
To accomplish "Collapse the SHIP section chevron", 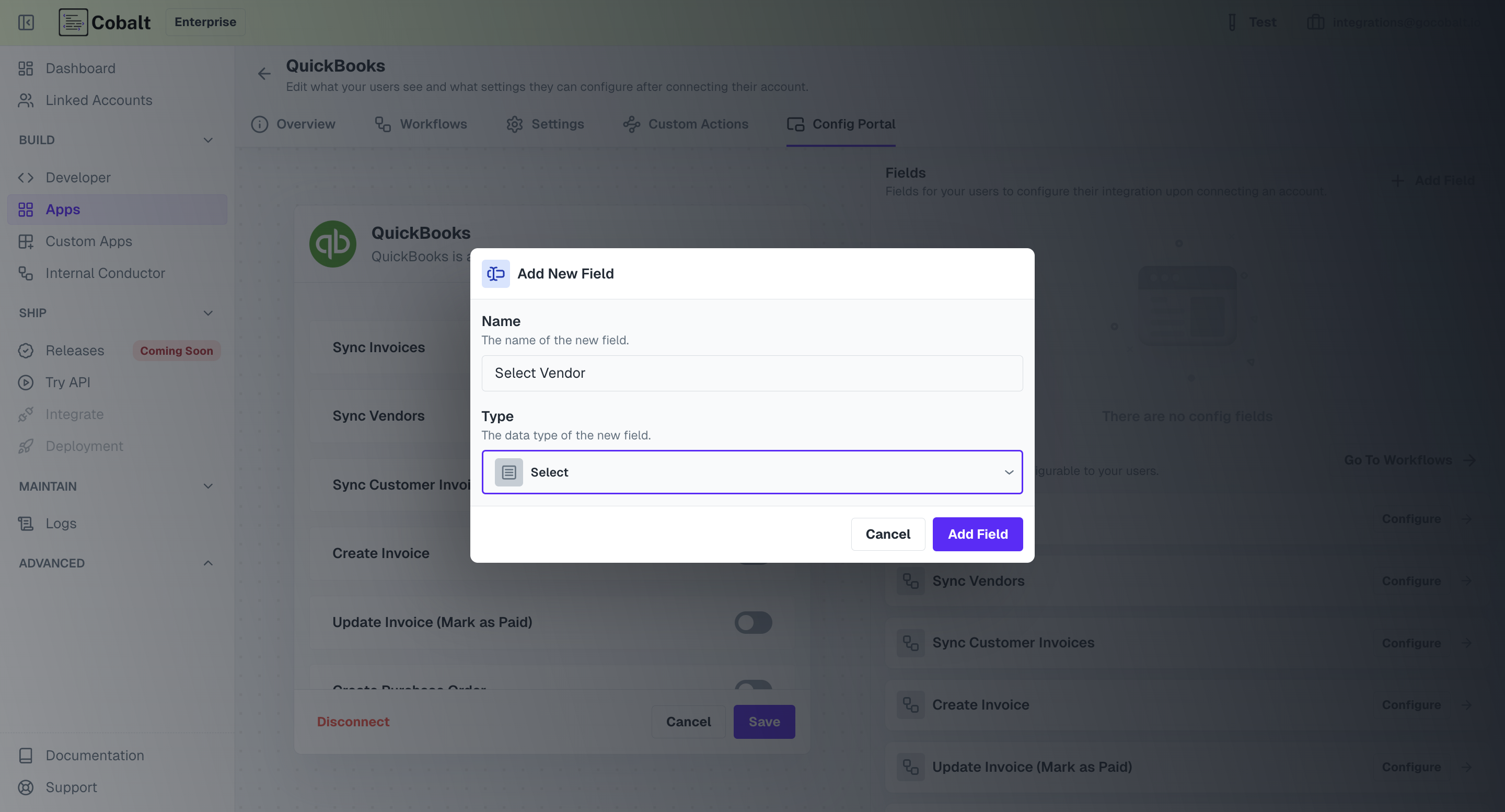I will [208, 313].
